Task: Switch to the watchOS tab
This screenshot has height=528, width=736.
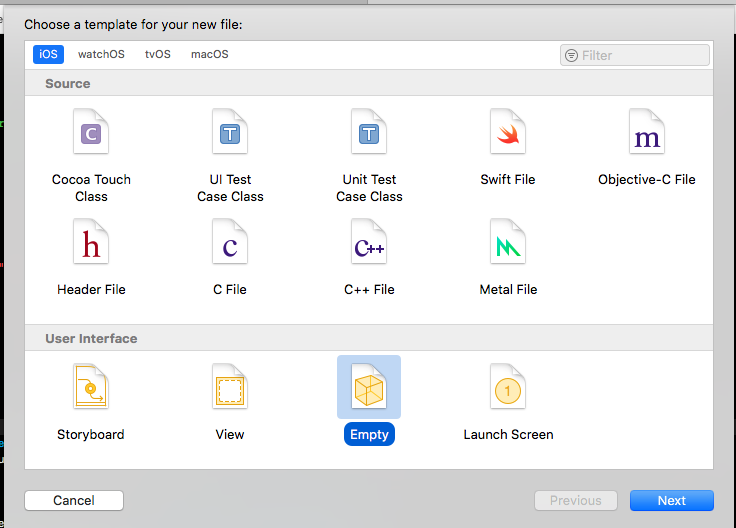Action: tap(101, 54)
